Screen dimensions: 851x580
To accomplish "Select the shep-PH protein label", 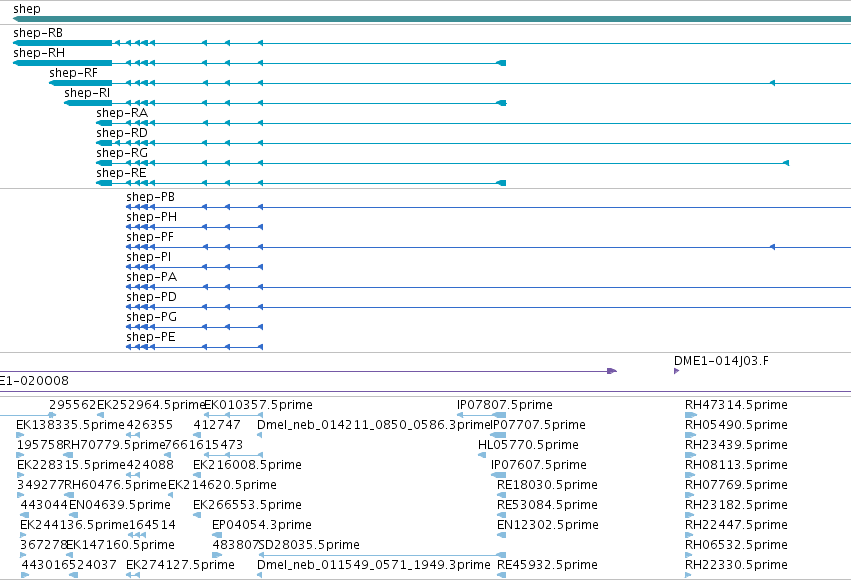I will (x=151, y=218).
